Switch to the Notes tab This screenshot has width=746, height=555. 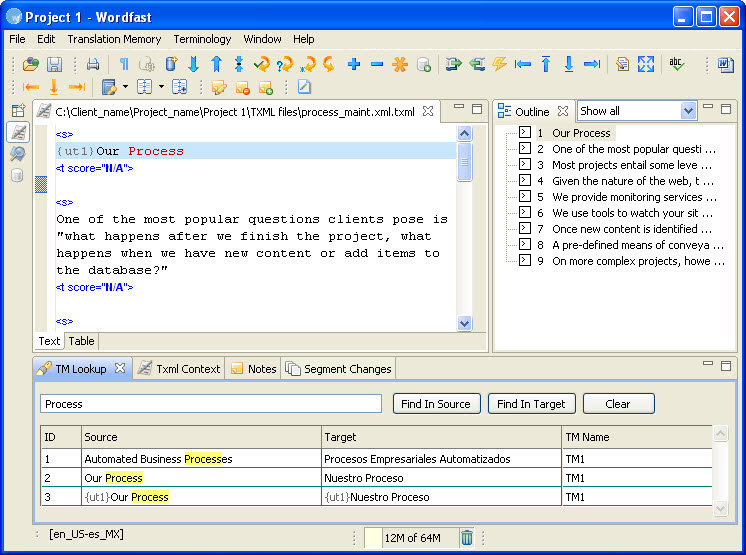(x=253, y=369)
